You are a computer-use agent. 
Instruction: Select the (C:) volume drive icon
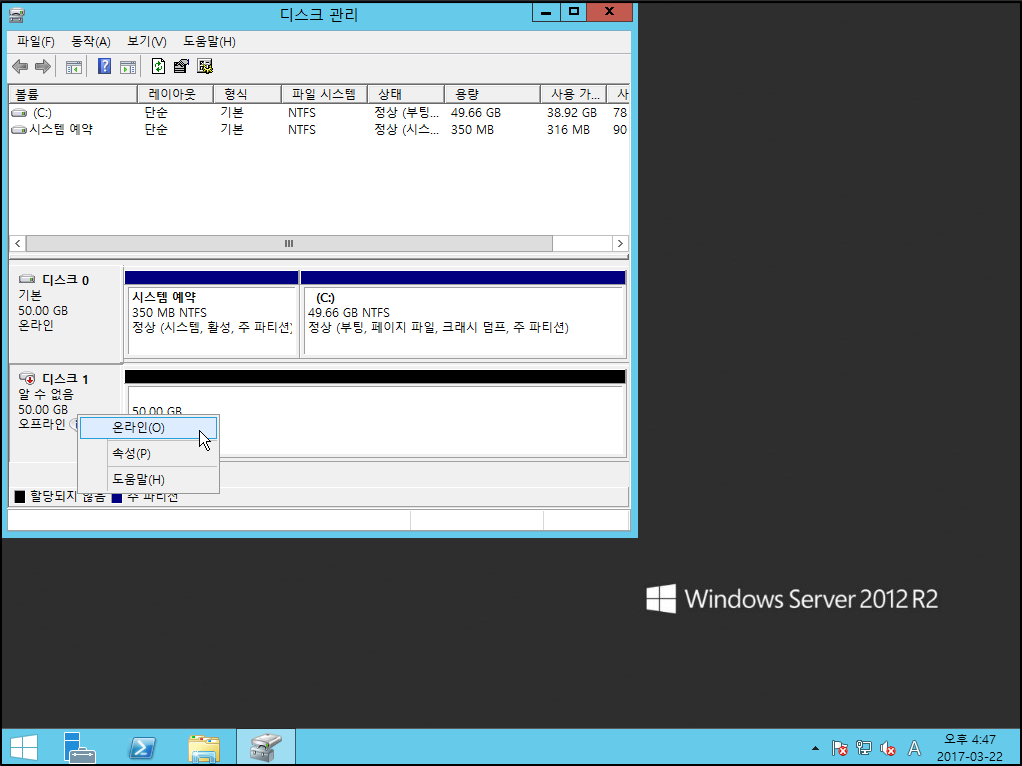[20, 113]
